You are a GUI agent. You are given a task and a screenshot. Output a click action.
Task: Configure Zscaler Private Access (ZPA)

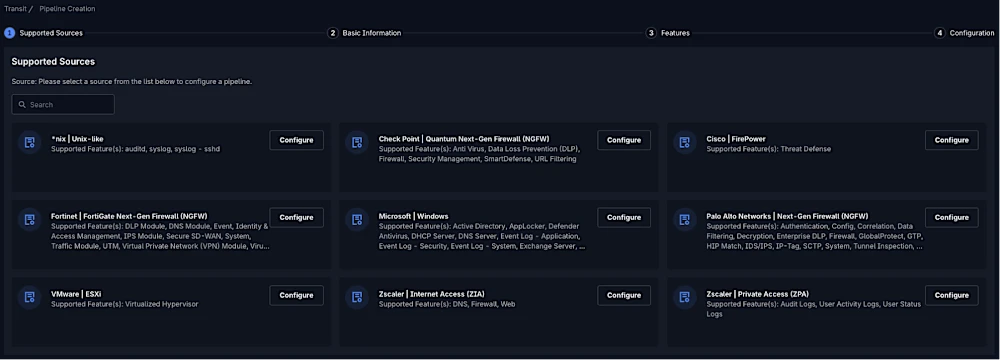pos(952,296)
